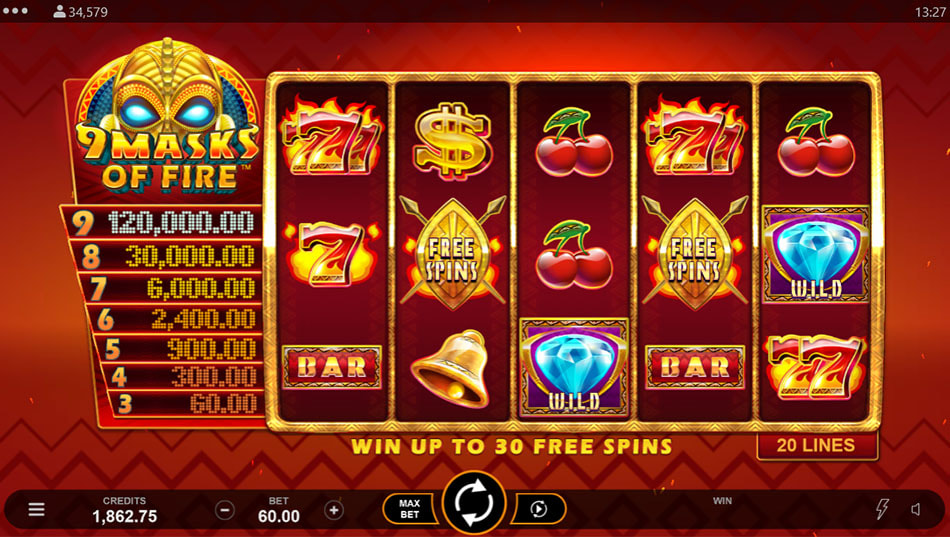Click the single flaming 7 symbol
Viewport: 950px width, 537px height.
coord(331,253)
